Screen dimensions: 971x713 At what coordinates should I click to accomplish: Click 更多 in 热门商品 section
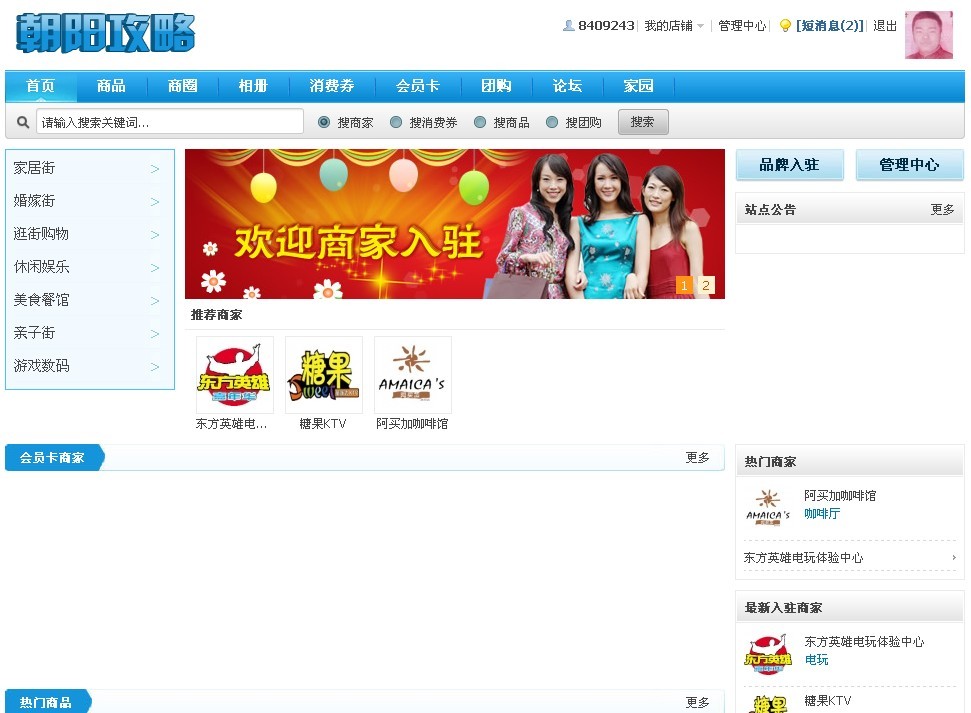pyautogui.click(x=697, y=702)
